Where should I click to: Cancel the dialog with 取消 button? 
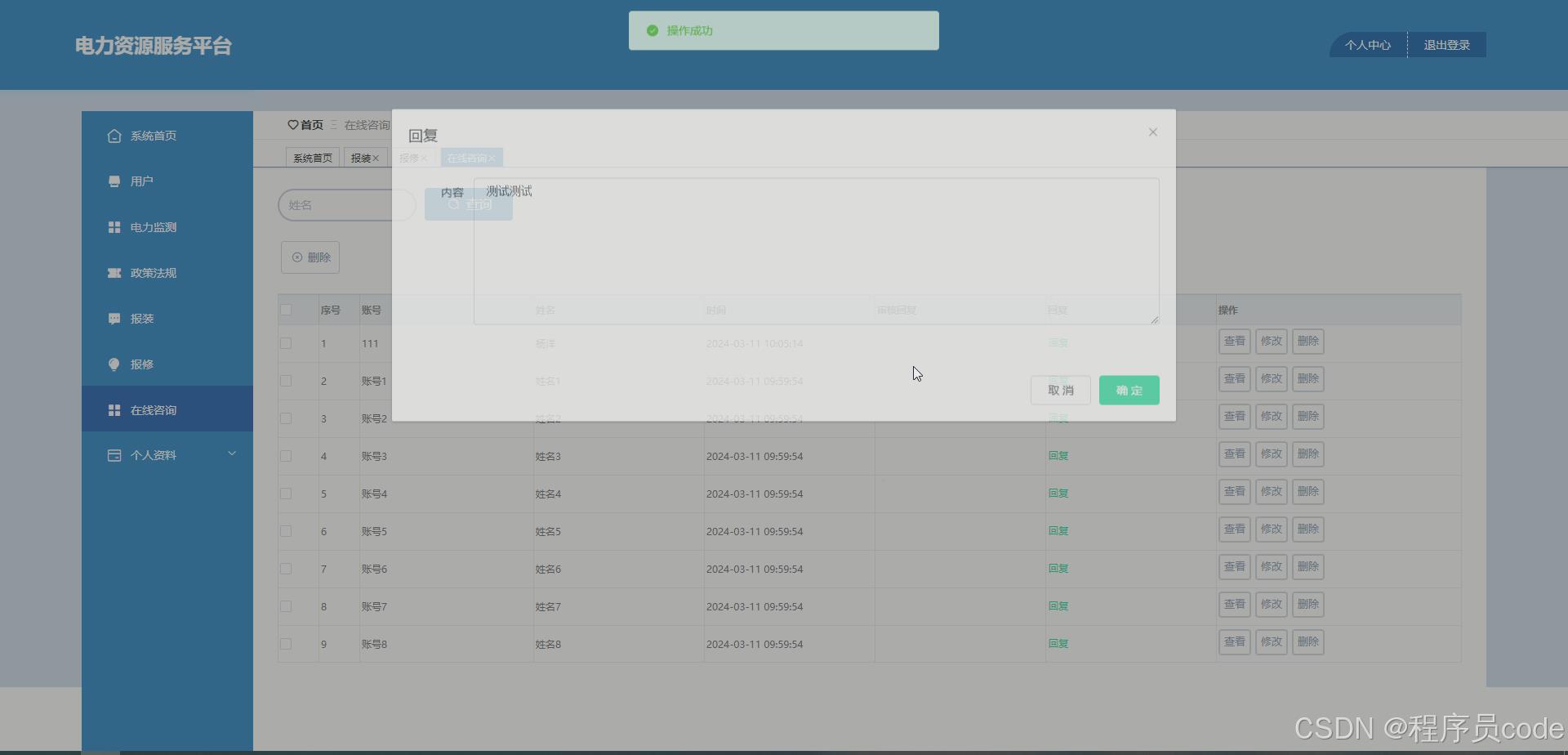pos(1060,390)
